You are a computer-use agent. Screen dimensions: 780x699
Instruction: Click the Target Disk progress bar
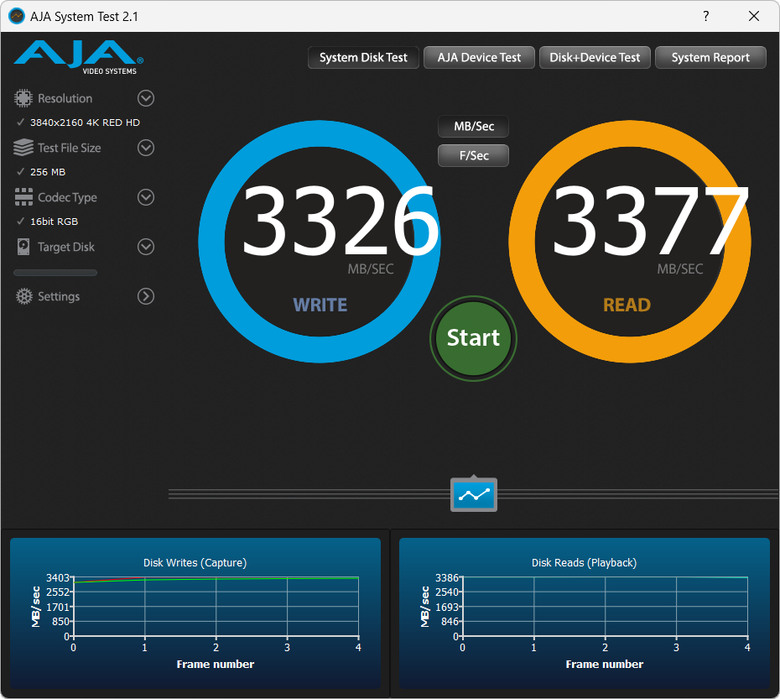click(x=55, y=273)
